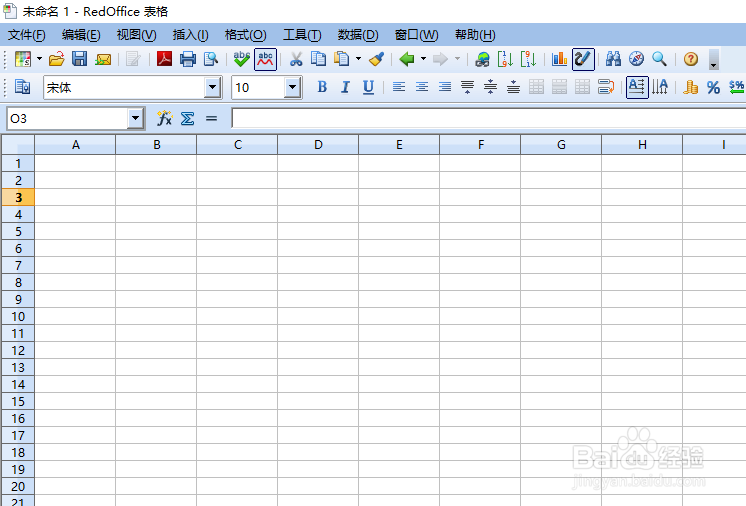Sort ascending with the 1-9 icon
The height and width of the screenshot is (506, 746).
click(x=505, y=59)
